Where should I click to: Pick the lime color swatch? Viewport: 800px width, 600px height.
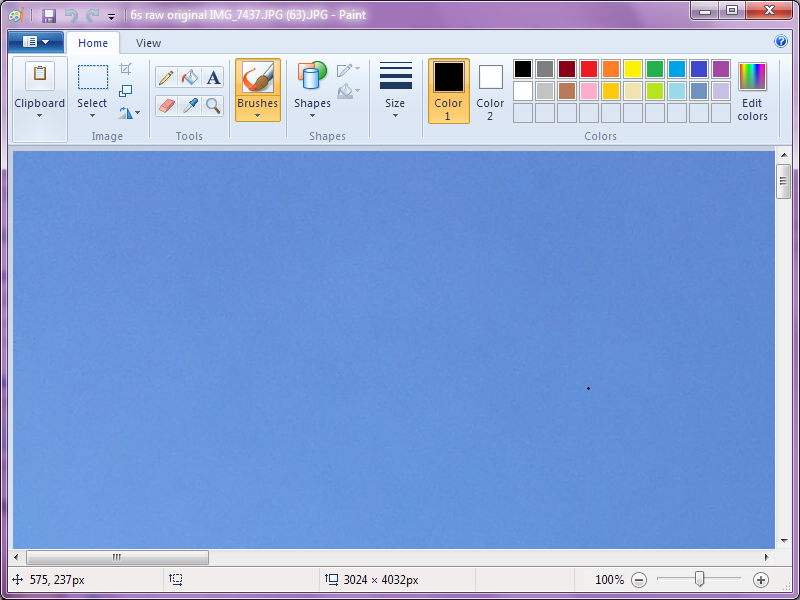pyautogui.click(x=655, y=91)
